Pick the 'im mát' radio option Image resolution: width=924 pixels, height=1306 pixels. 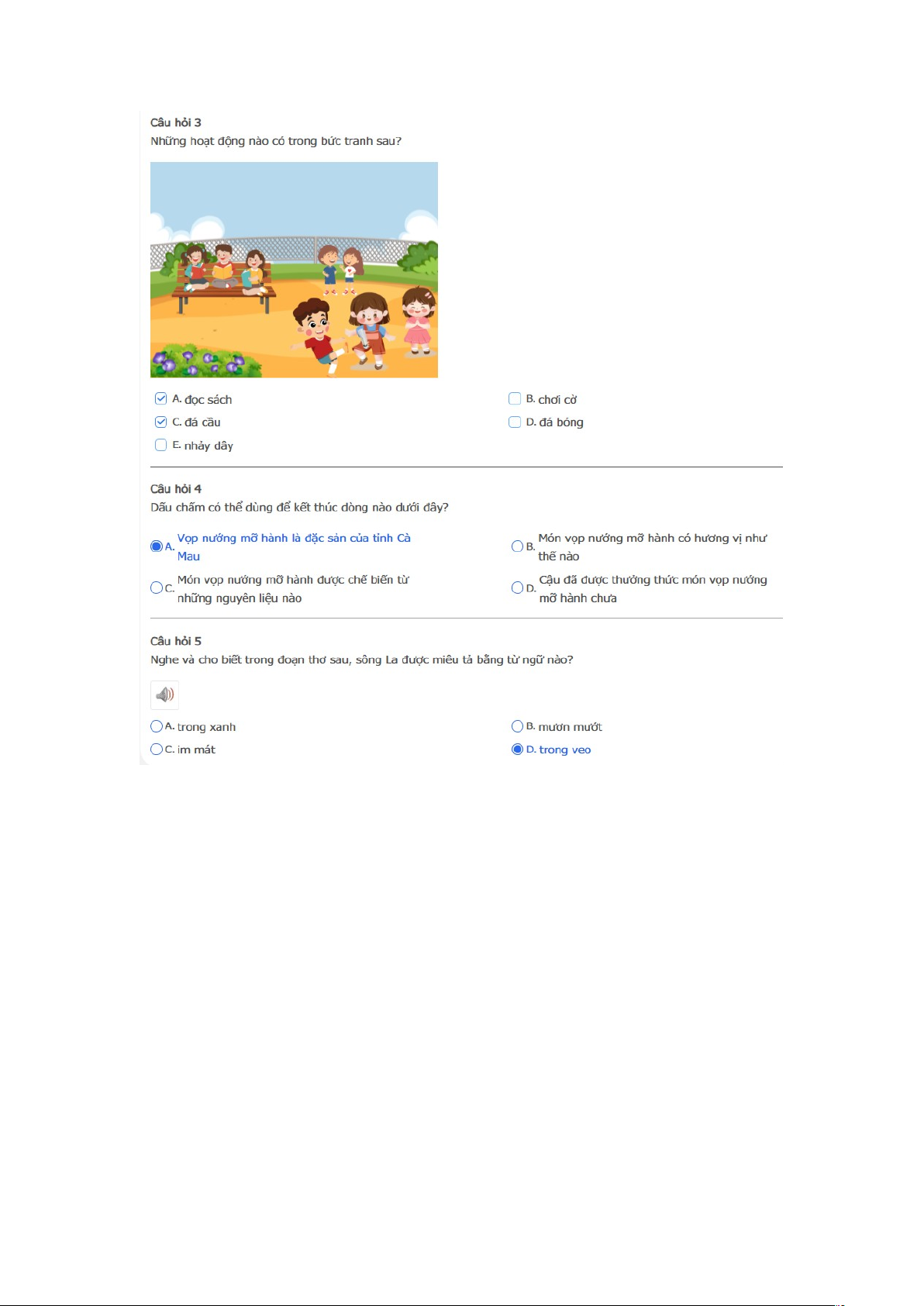tap(156, 749)
